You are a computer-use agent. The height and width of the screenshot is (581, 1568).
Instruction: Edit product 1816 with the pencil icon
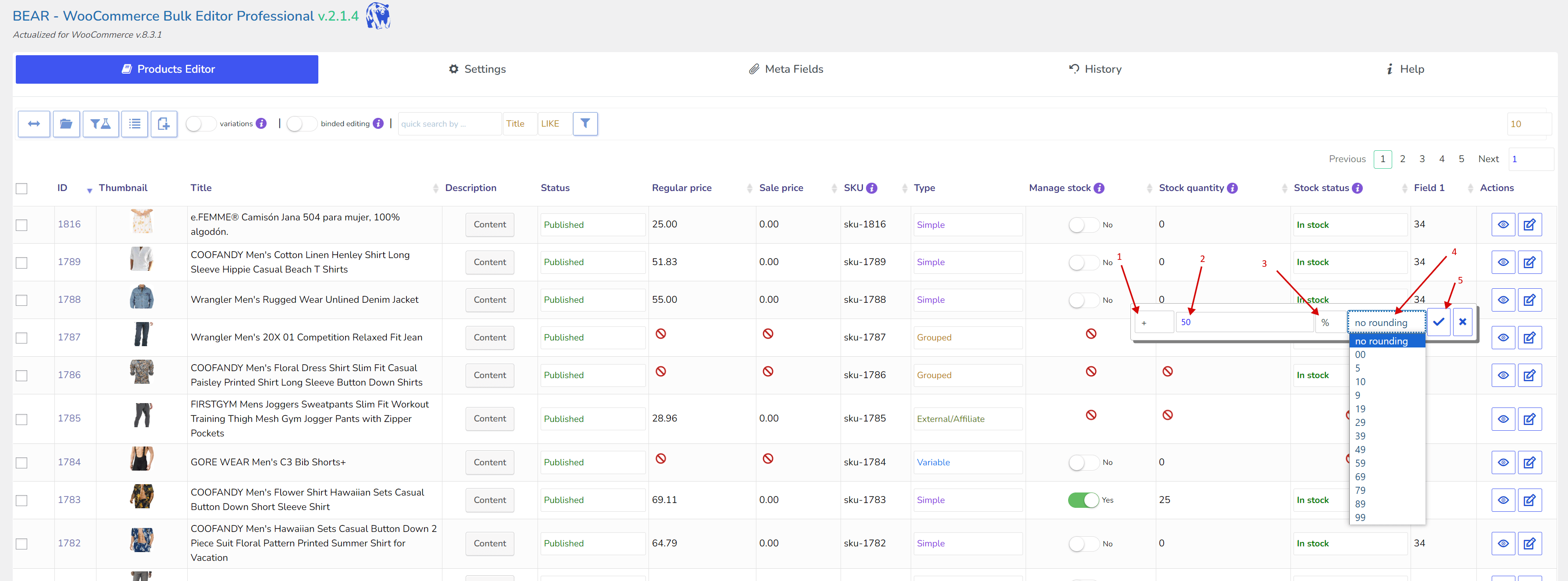pyautogui.click(x=1529, y=224)
